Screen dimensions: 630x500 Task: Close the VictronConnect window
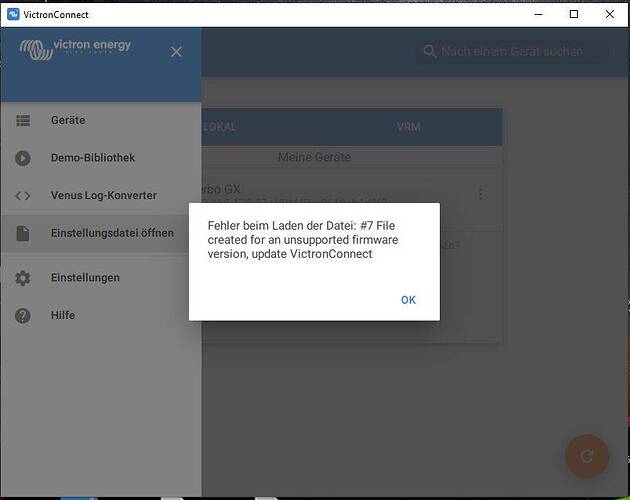coord(610,14)
